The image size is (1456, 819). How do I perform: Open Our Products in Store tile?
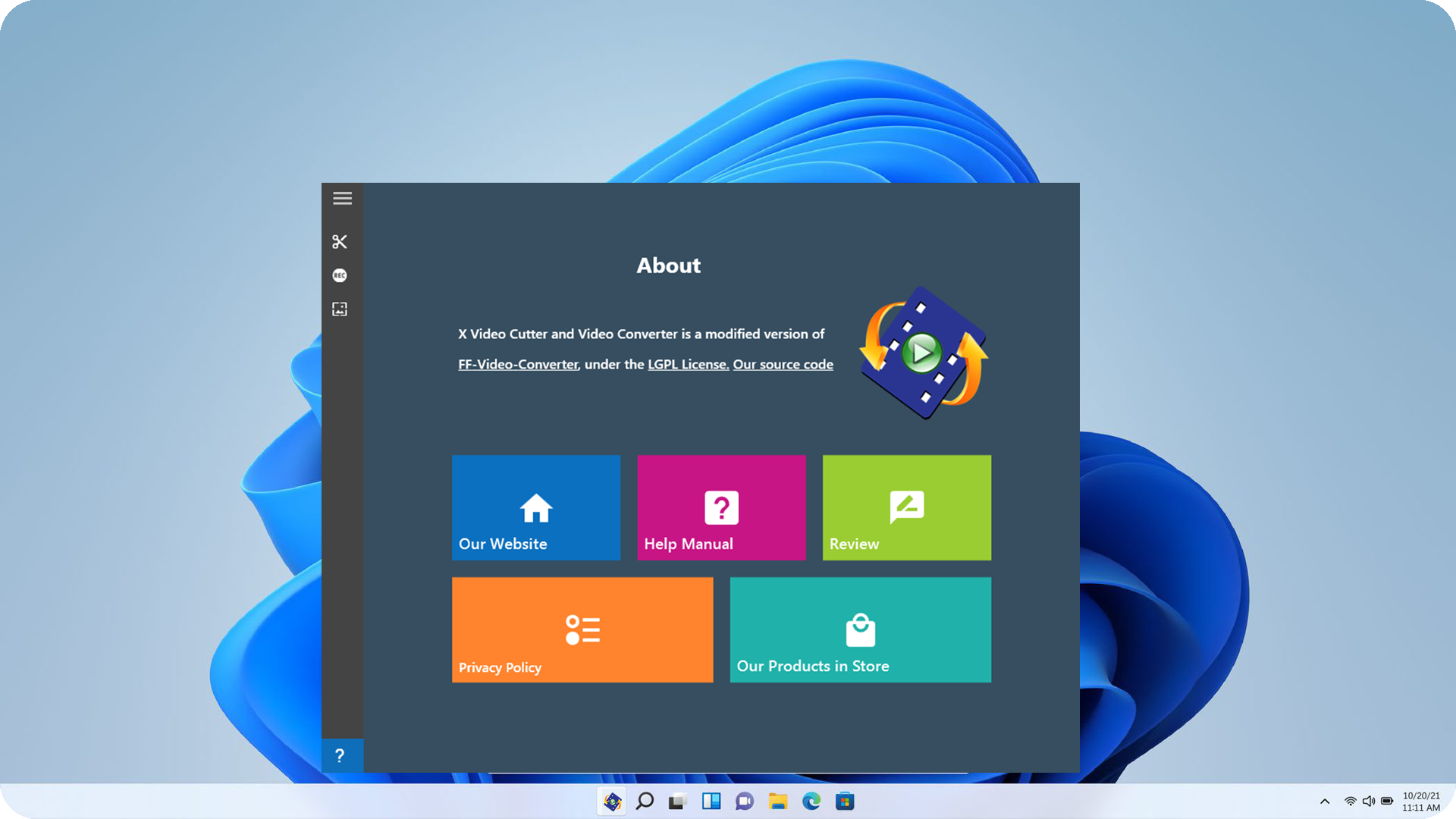[x=860, y=629]
